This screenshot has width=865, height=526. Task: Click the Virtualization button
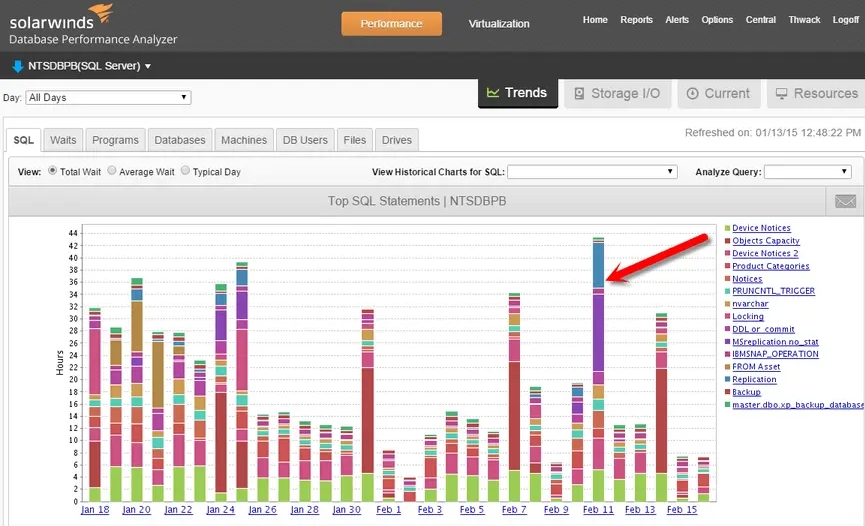coord(499,24)
